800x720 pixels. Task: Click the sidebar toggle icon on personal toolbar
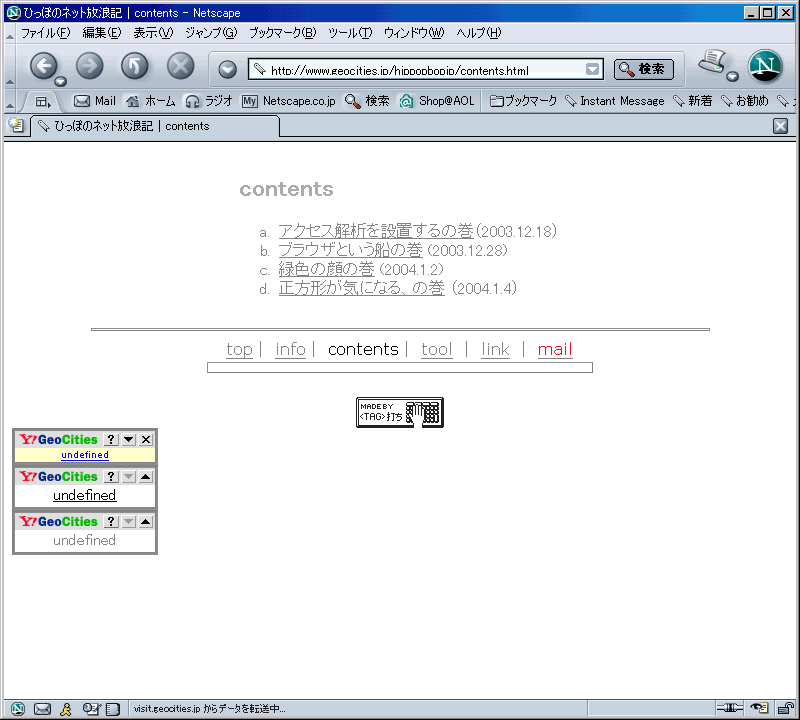(43, 102)
